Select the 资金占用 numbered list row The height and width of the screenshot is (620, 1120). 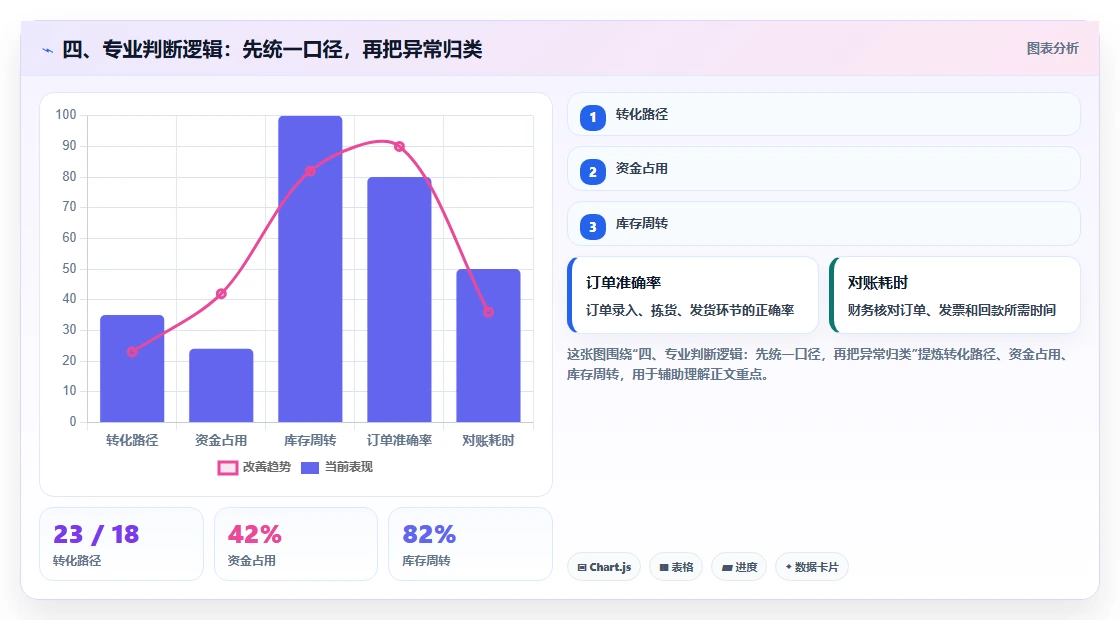pyautogui.click(x=824, y=169)
